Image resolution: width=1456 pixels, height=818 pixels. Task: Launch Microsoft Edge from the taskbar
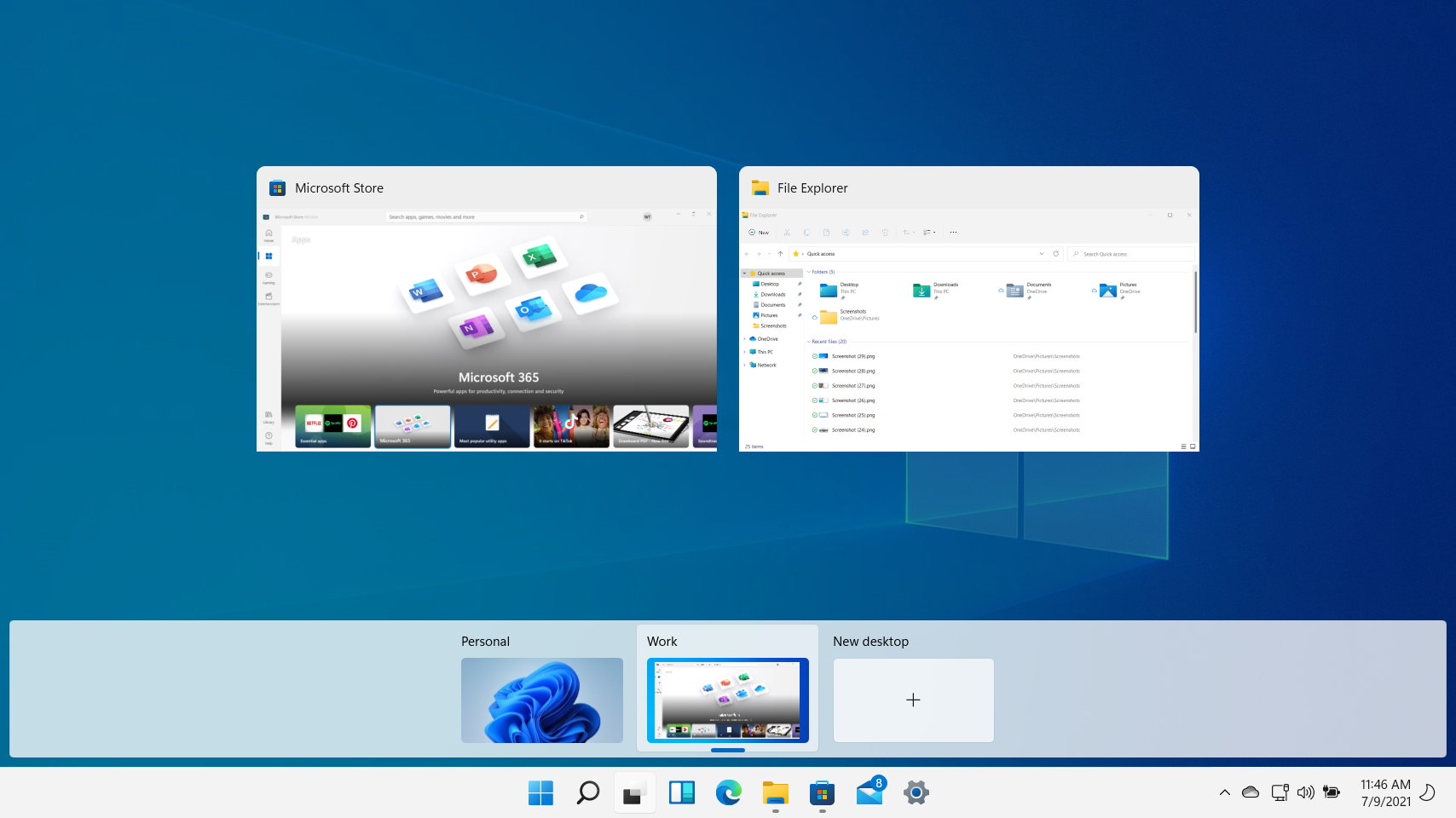[x=728, y=792]
